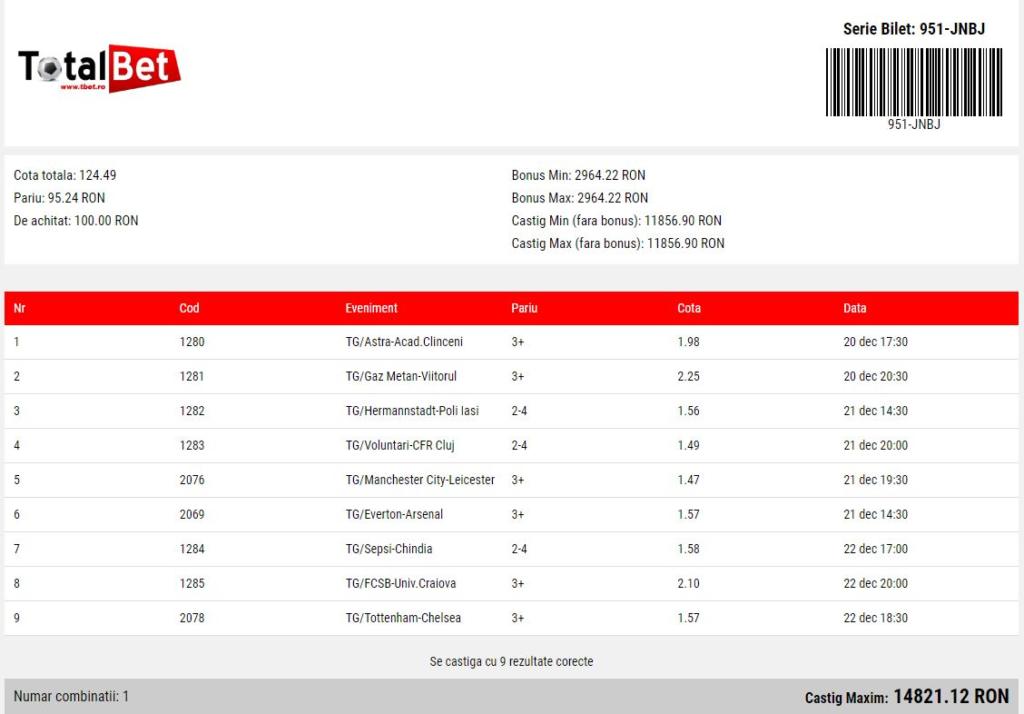This screenshot has height=714, width=1024.
Task: Click odds value '1.58'
Action: pos(688,549)
